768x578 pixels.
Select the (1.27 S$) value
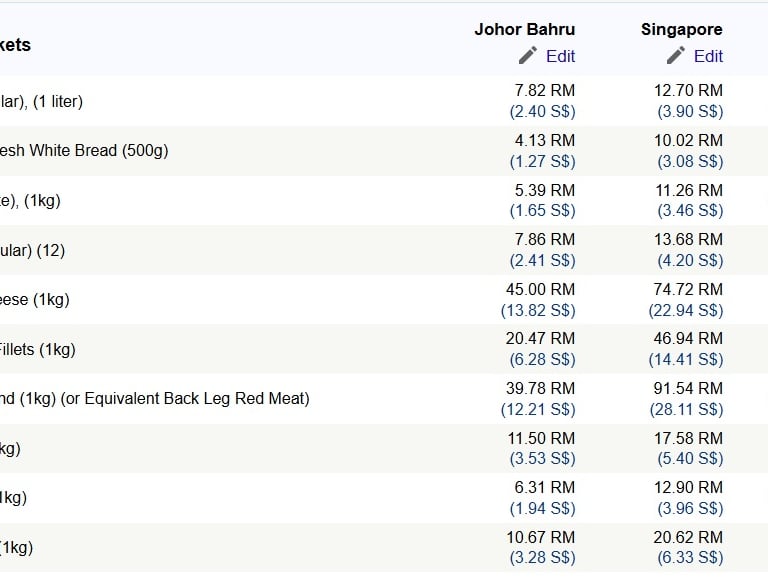(542, 162)
